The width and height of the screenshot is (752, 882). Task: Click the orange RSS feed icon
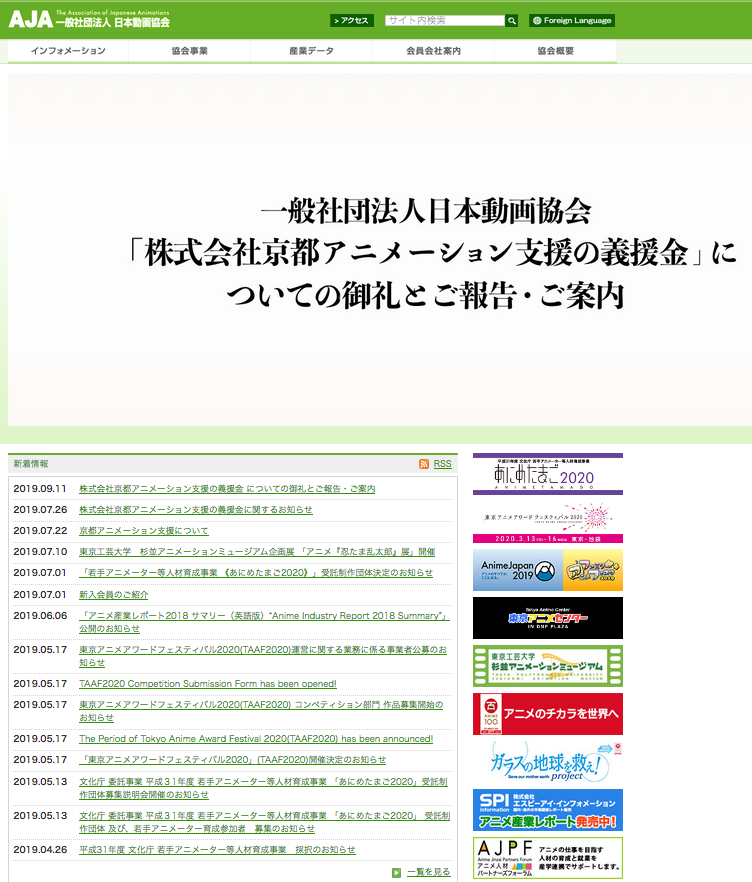pyautogui.click(x=424, y=464)
